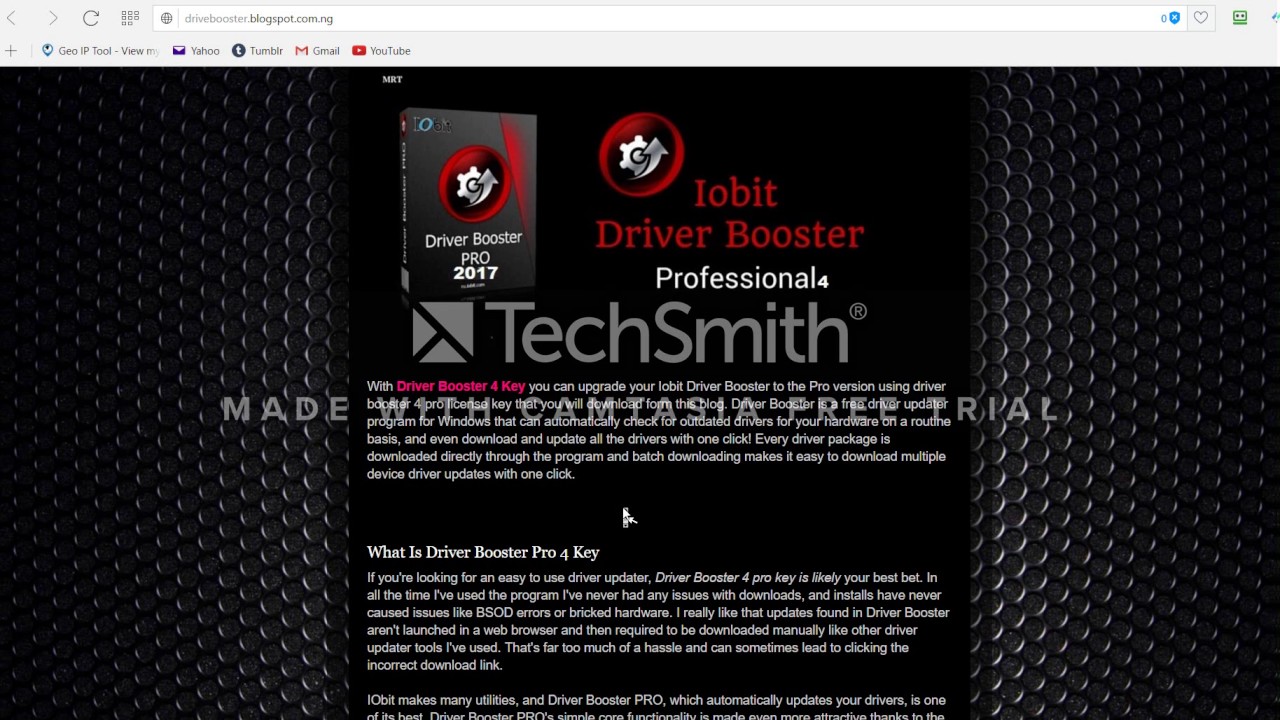Viewport: 1280px width, 720px height.
Task: Click the Driver Booster 4 Key link
Action: pyautogui.click(x=461, y=386)
